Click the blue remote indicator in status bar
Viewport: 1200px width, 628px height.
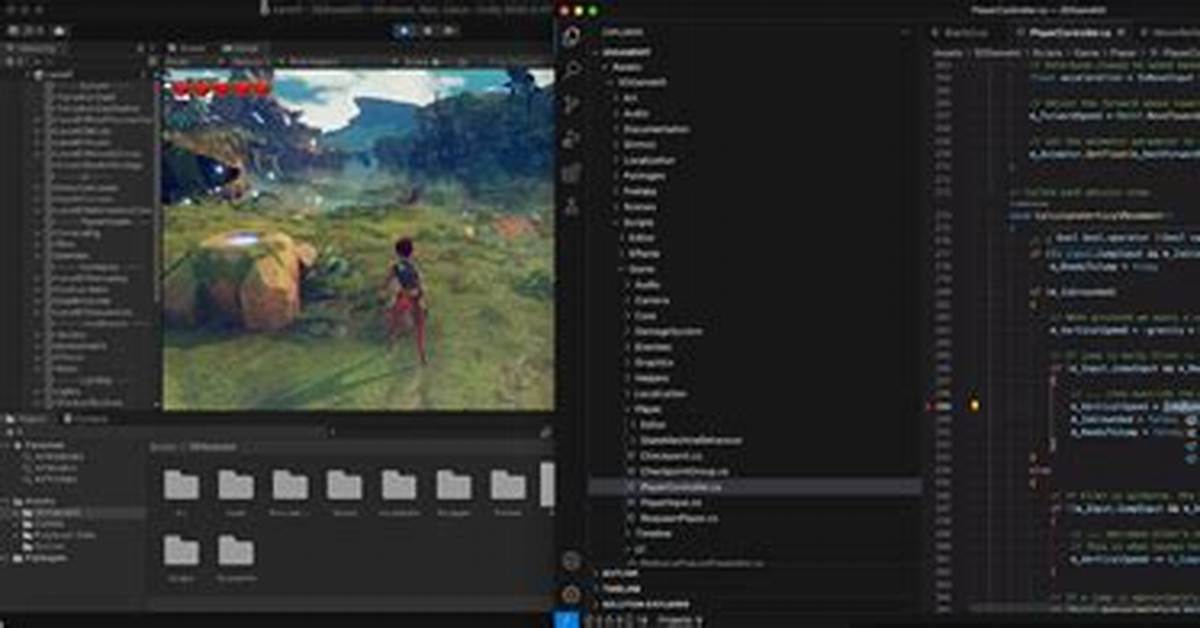tap(566, 620)
